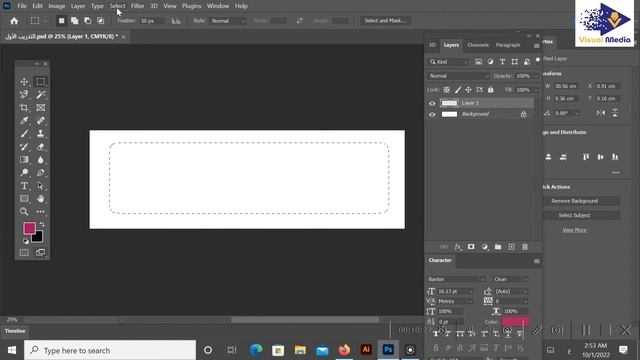Viewport: 640px width, 360px height.
Task: Enable Add to Selection mode
Action: click(74, 21)
